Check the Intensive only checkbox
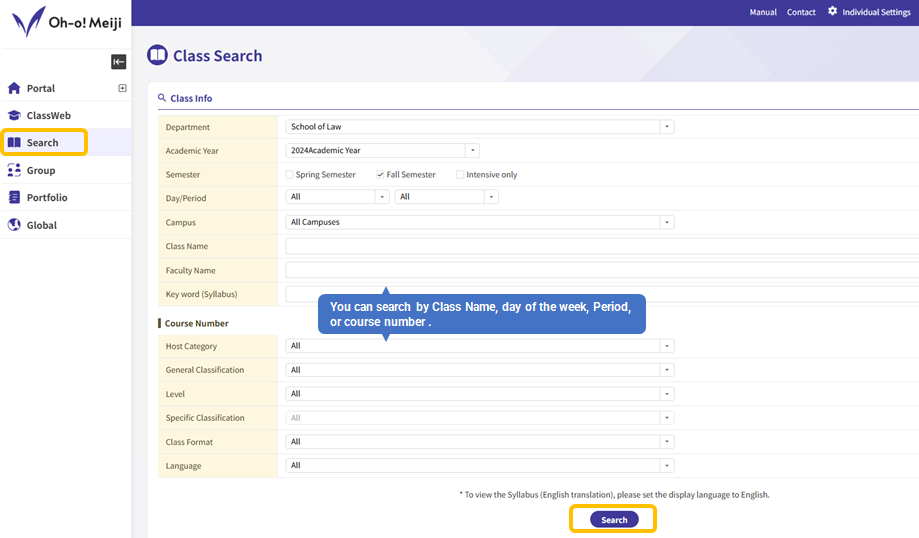Viewport: 919px width, 538px height. 460,175
